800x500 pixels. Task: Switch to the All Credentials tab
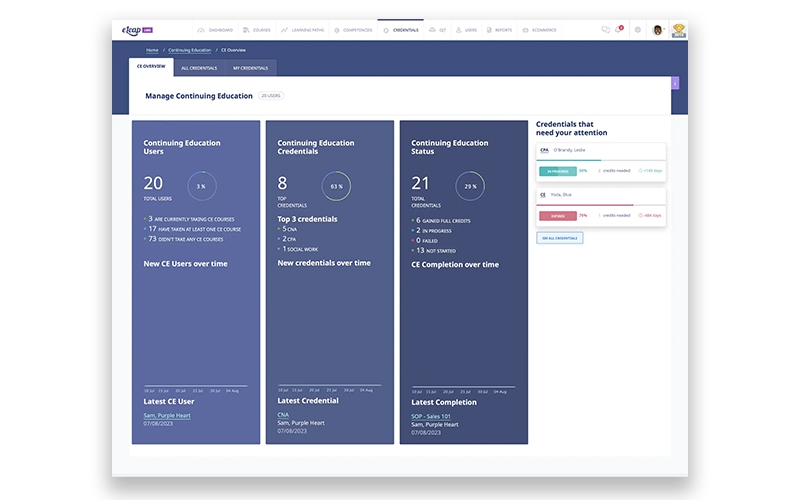tap(198, 67)
